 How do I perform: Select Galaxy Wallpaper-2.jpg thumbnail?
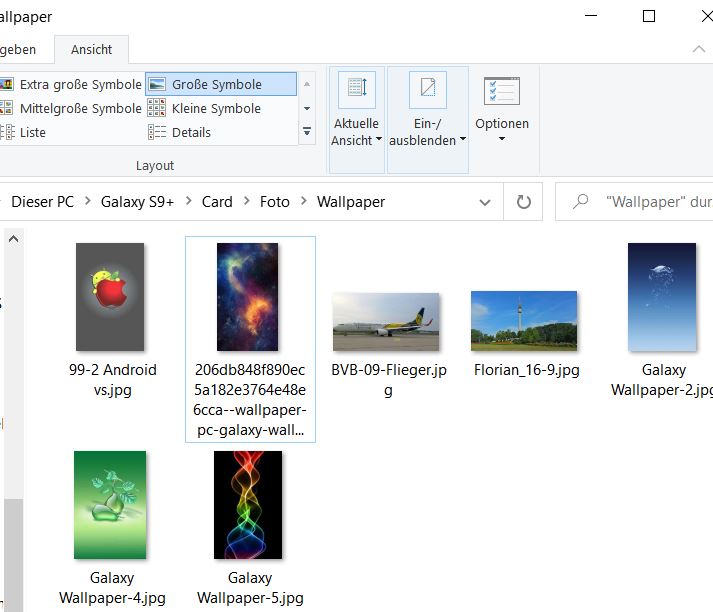coord(662,297)
